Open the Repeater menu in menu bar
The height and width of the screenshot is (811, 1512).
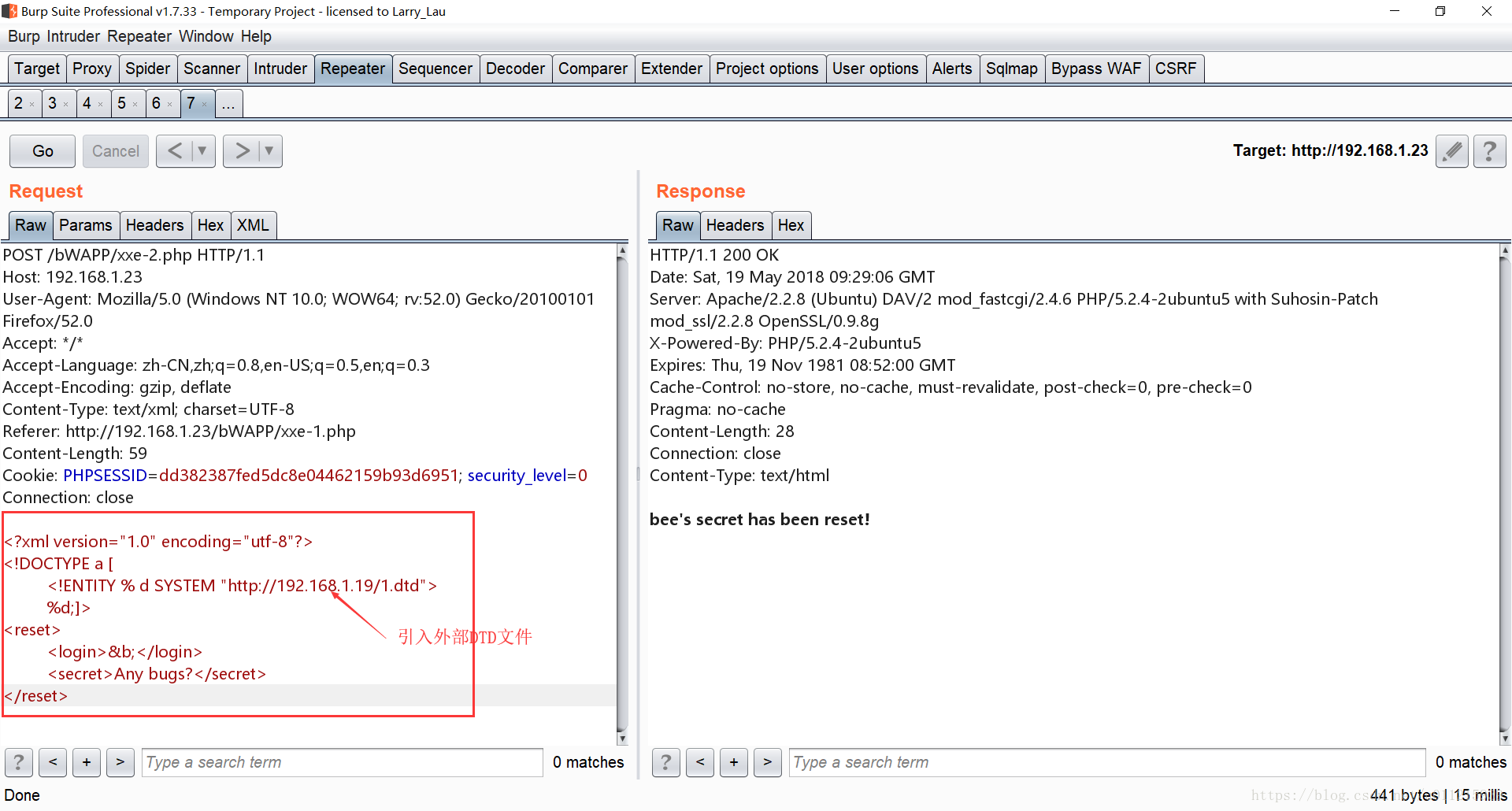coord(139,36)
